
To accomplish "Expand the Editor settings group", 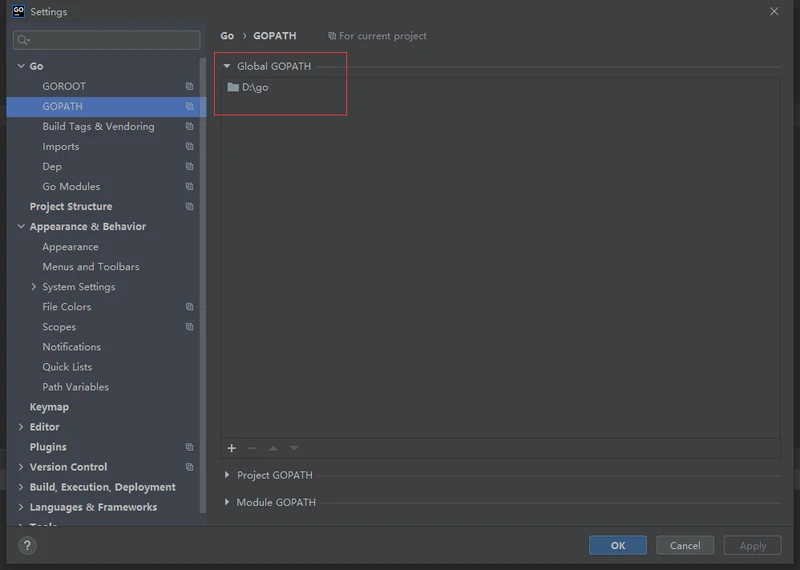I will point(21,427).
